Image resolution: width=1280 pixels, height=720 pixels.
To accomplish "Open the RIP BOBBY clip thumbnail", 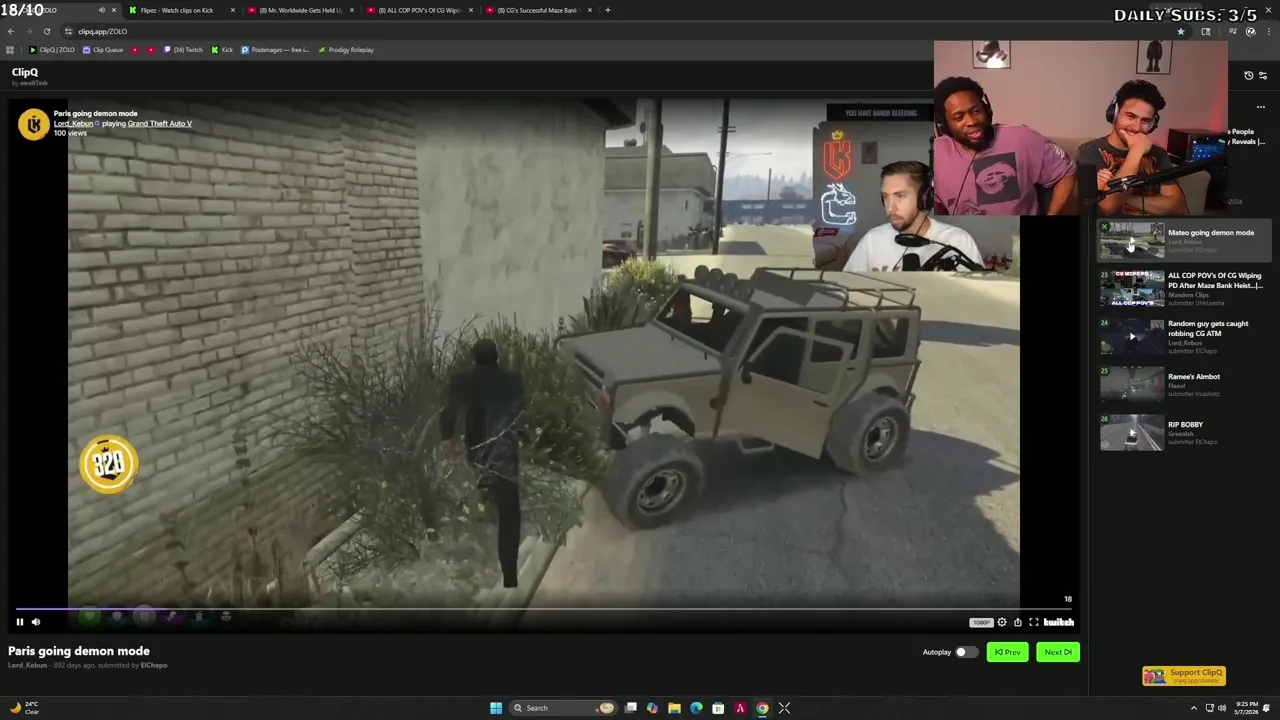I will point(1132,433).
